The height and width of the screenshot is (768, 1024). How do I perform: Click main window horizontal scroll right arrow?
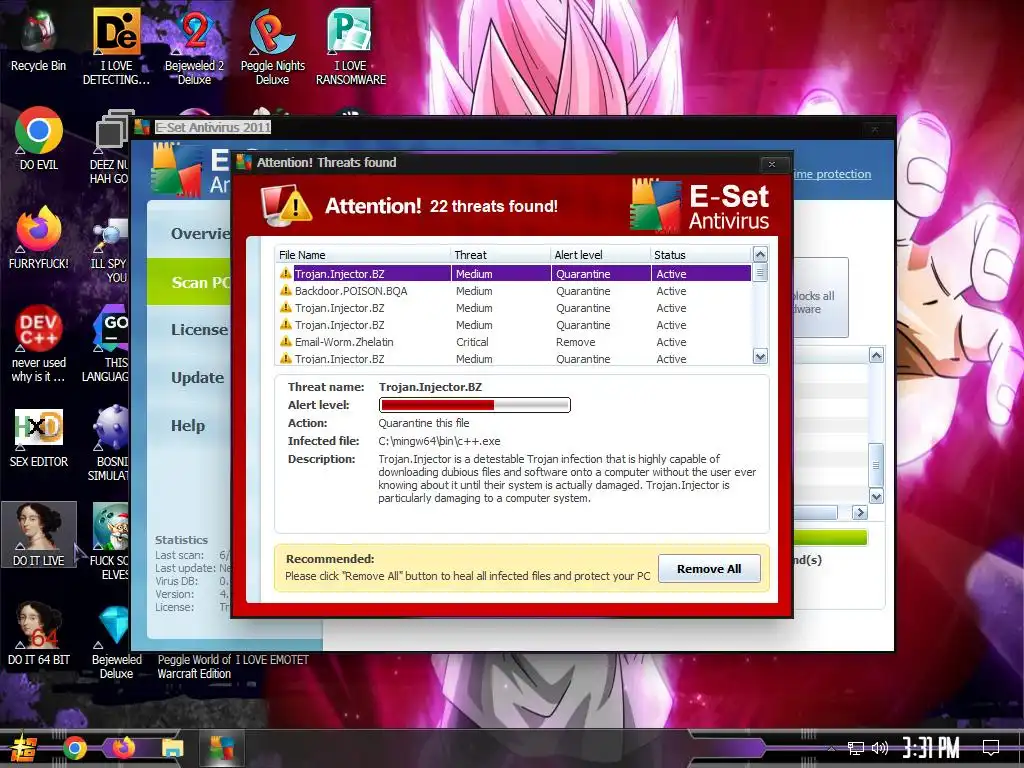860,513
